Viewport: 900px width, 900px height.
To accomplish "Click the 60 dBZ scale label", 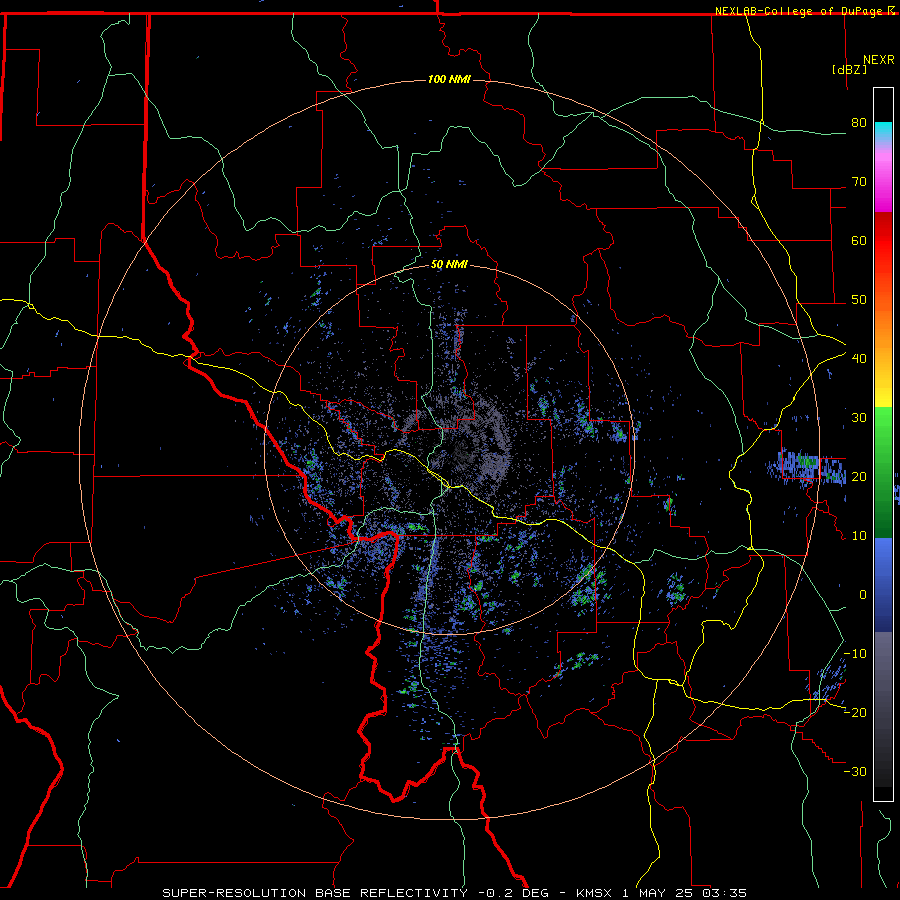I will [859, 240].
